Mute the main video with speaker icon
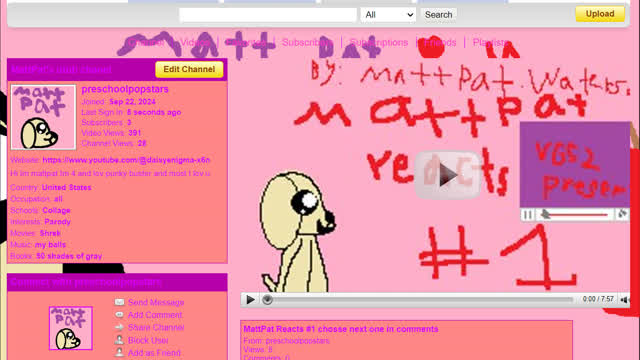Viewport: 640px width, 360px height. click(624, 300)
